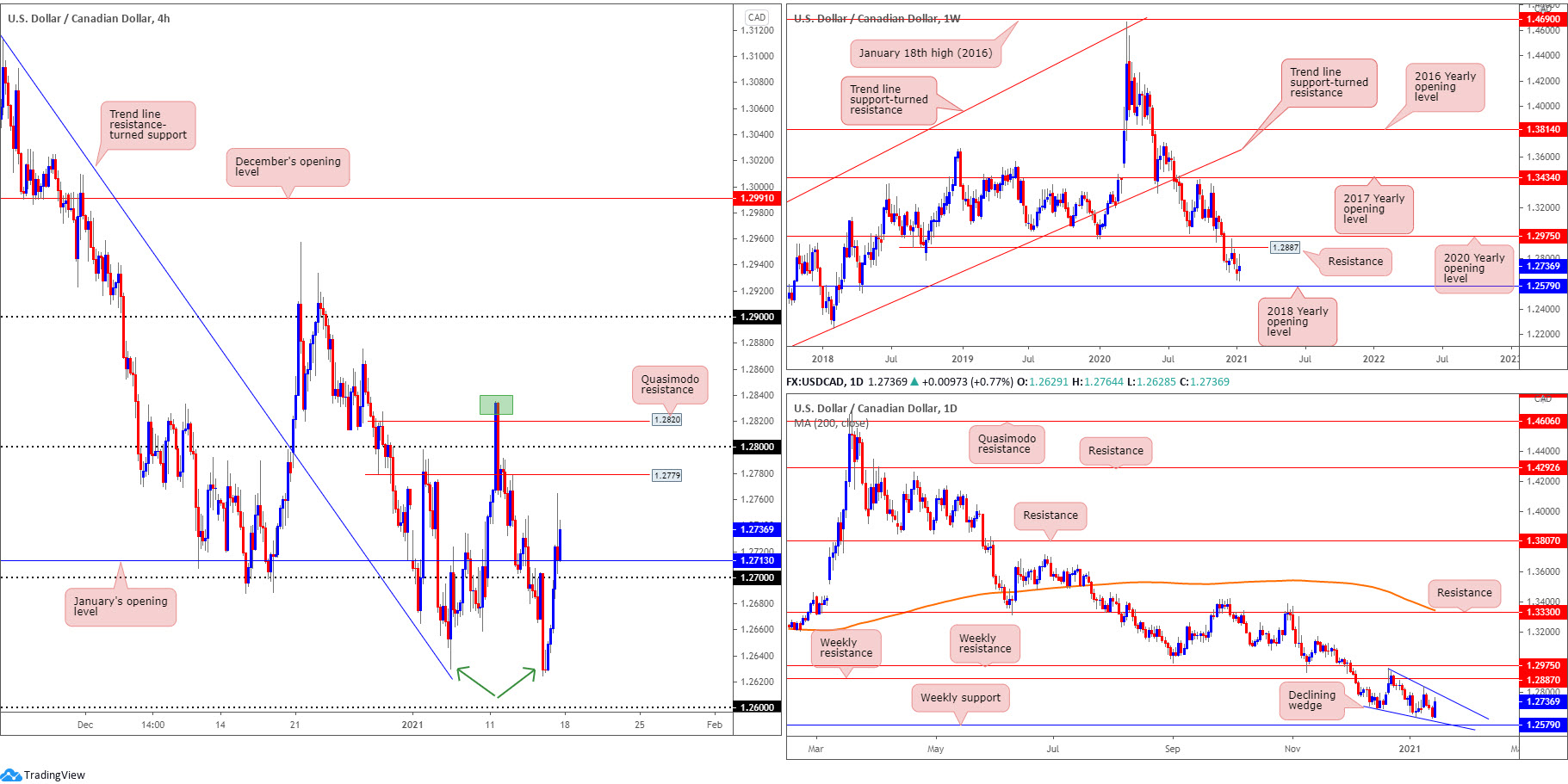Click the TradingView logo icon
The height and width of the screenshot is (784, 1568).
pyautogui.click(x=10, y=775)
